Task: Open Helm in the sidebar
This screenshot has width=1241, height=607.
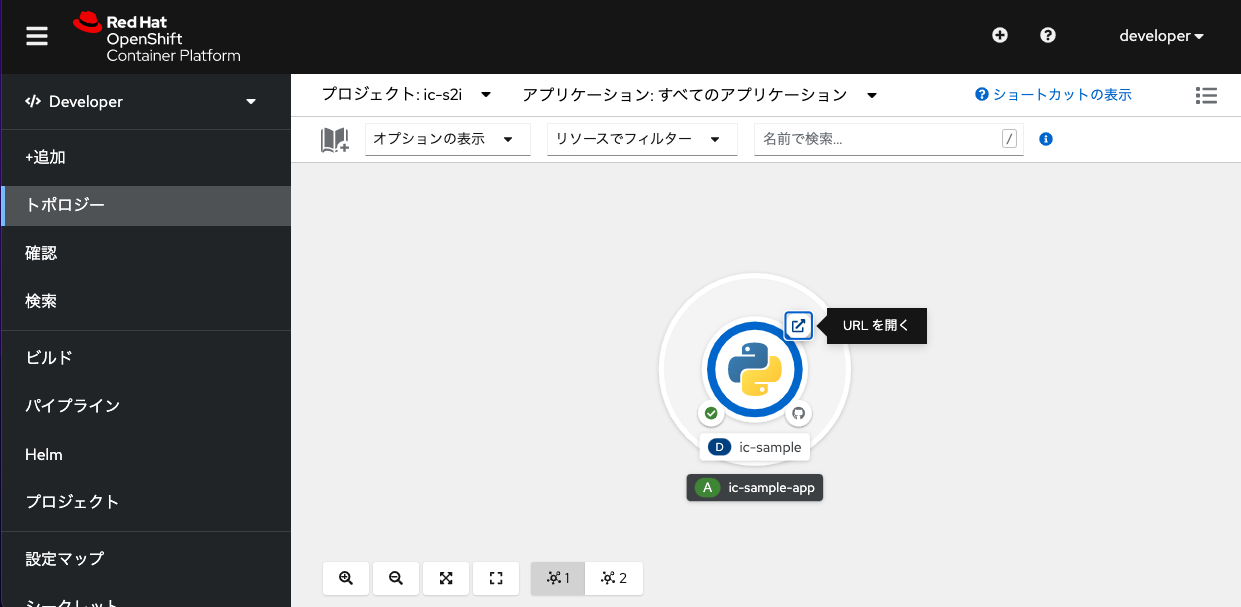Action: [145, 454]
